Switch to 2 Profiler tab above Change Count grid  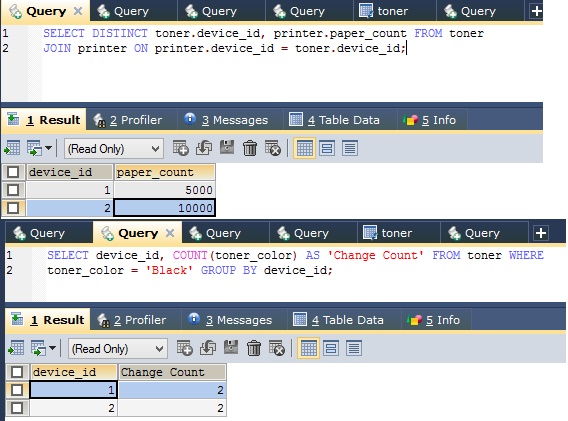click(136, 320)
